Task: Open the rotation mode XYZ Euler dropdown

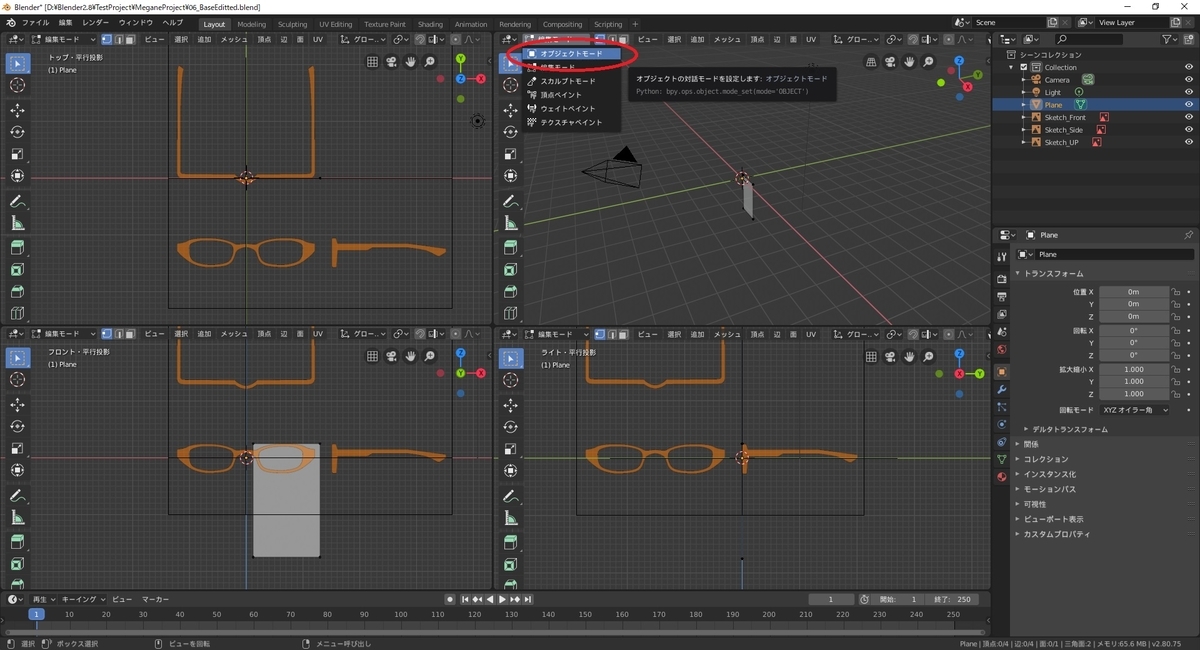Action: click(x=1134, y=410)
